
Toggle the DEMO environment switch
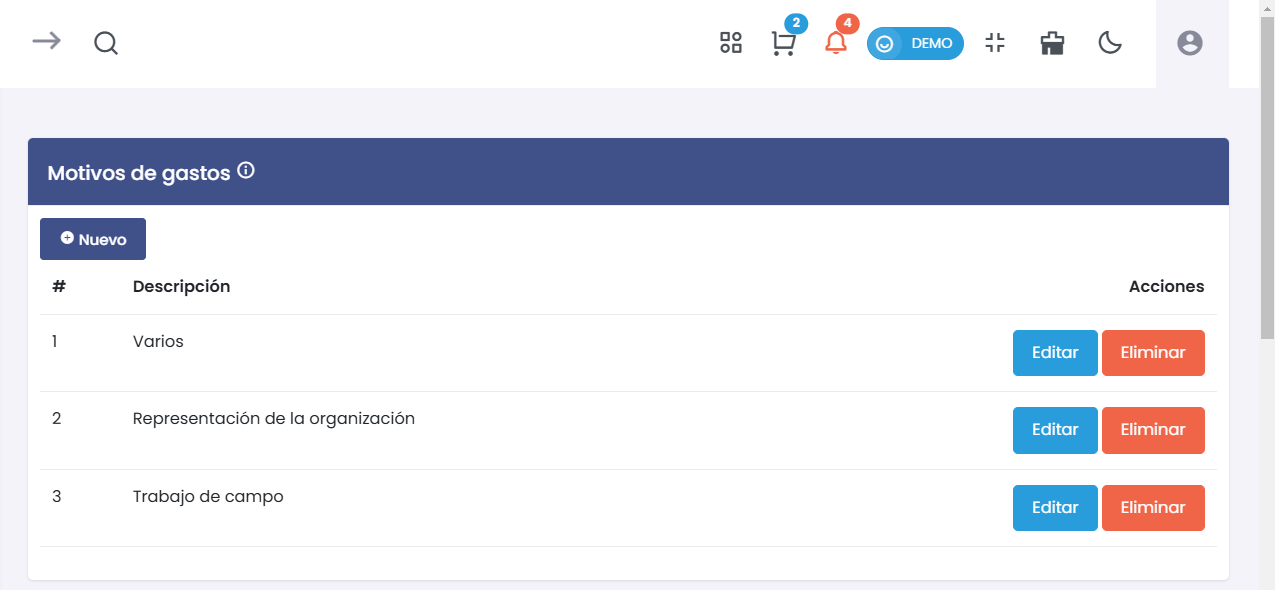pyautogui.click(x=915, y=44)
